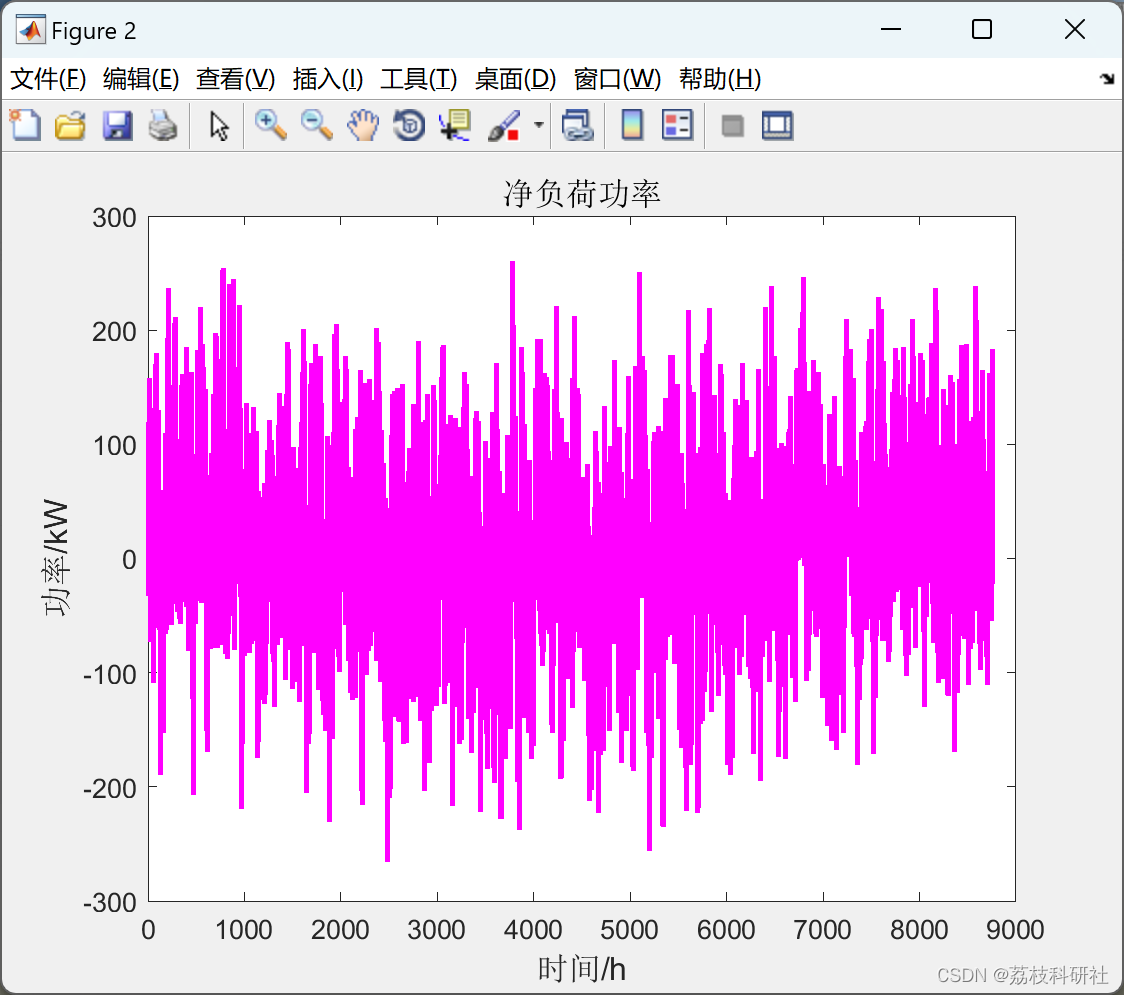Toggle the Edit Plot arrow tool
Screen dimensions: 1124x995
pyautogui.click(x=219, y=126)
